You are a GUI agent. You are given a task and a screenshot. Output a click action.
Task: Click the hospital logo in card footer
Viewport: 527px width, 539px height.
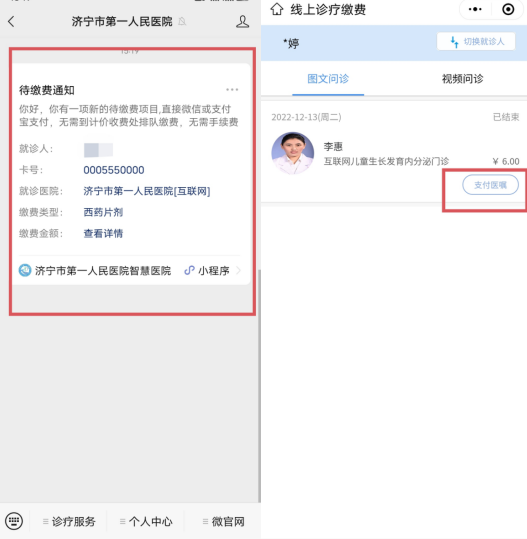coord(25,271)
